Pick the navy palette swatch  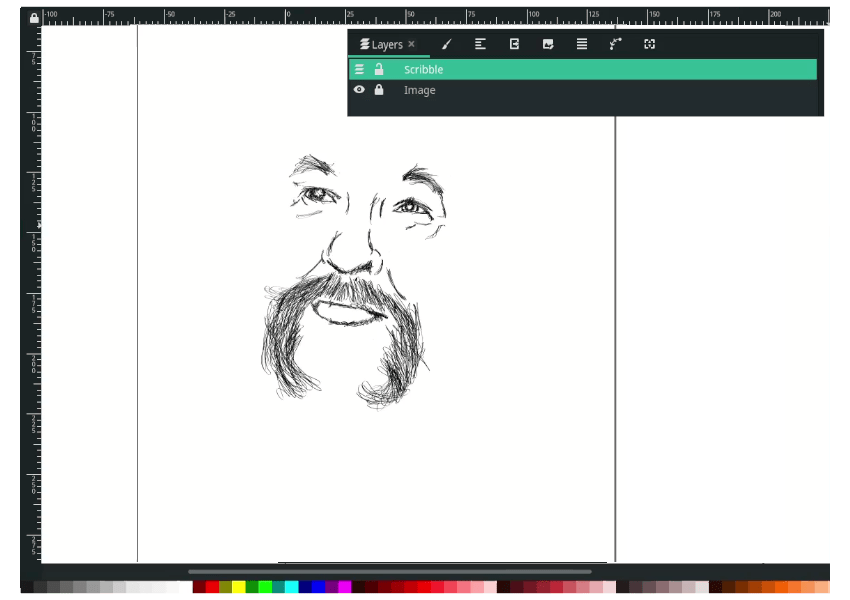(305, 587)
